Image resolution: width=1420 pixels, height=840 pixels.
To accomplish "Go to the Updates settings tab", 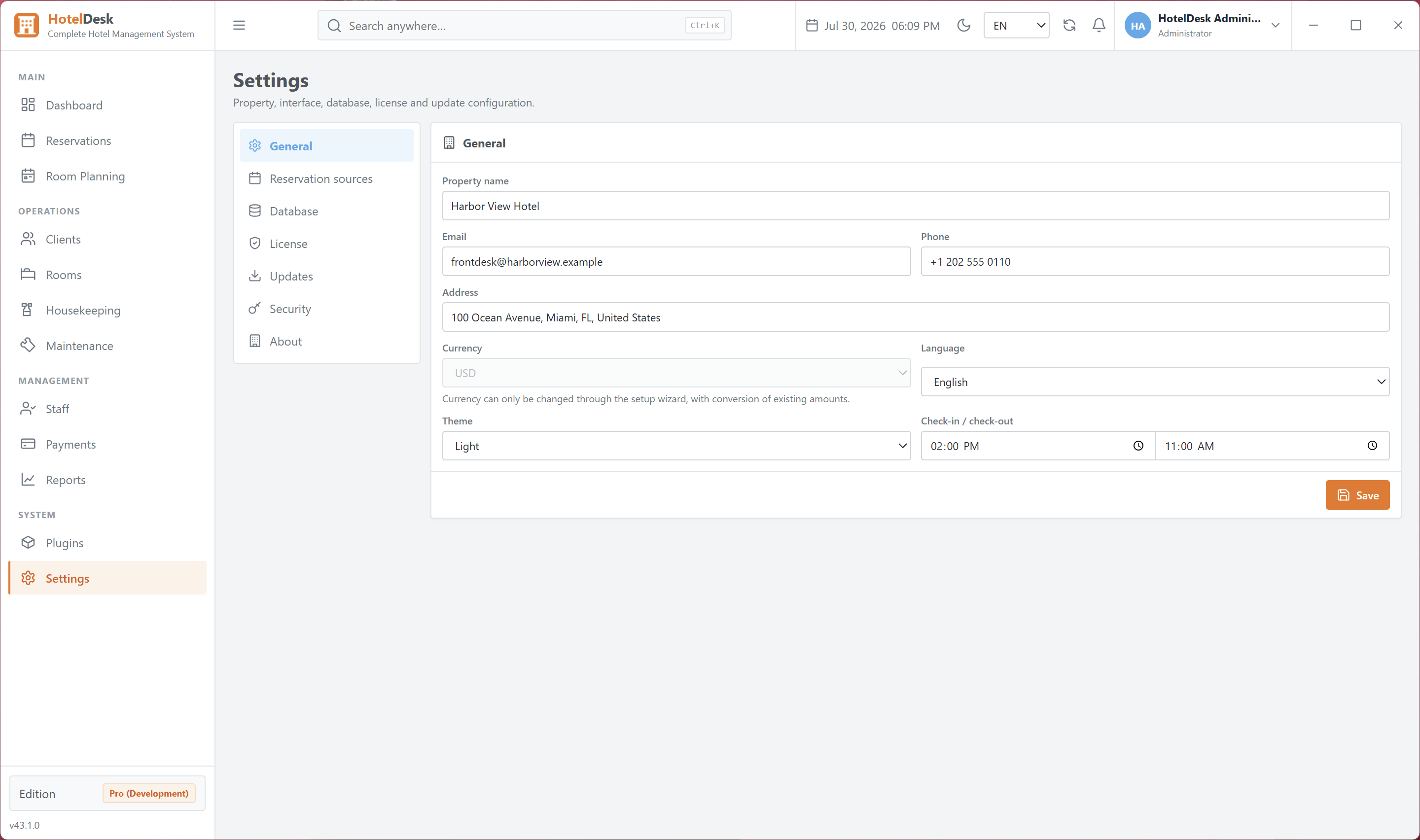I will click(x=326, y=276).
